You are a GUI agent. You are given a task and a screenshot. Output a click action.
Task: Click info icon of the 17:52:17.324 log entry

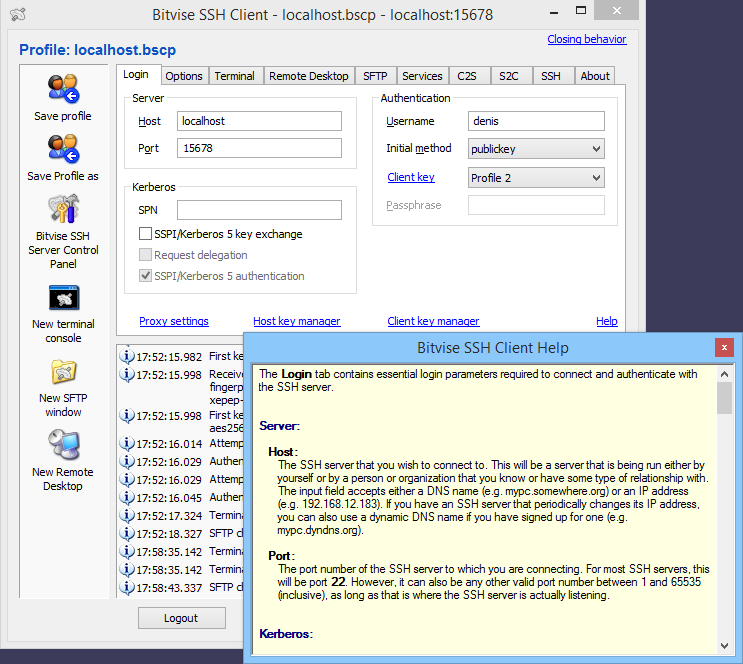pyautogui.click(x=126, y=515)
